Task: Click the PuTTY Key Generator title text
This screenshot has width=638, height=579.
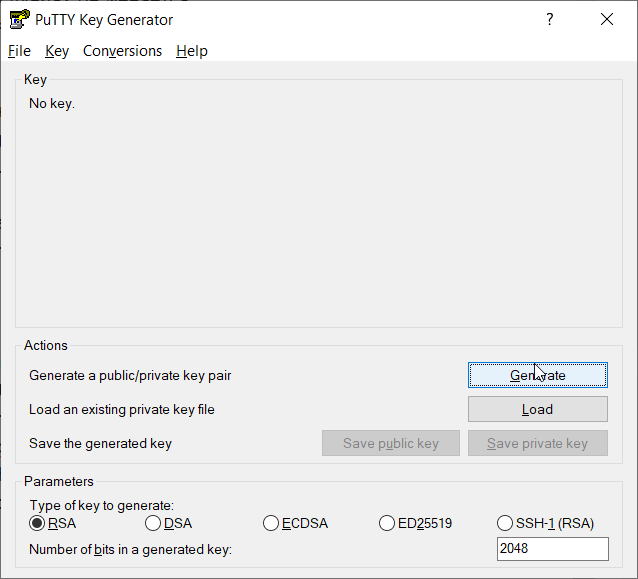Action: (104, 19)
